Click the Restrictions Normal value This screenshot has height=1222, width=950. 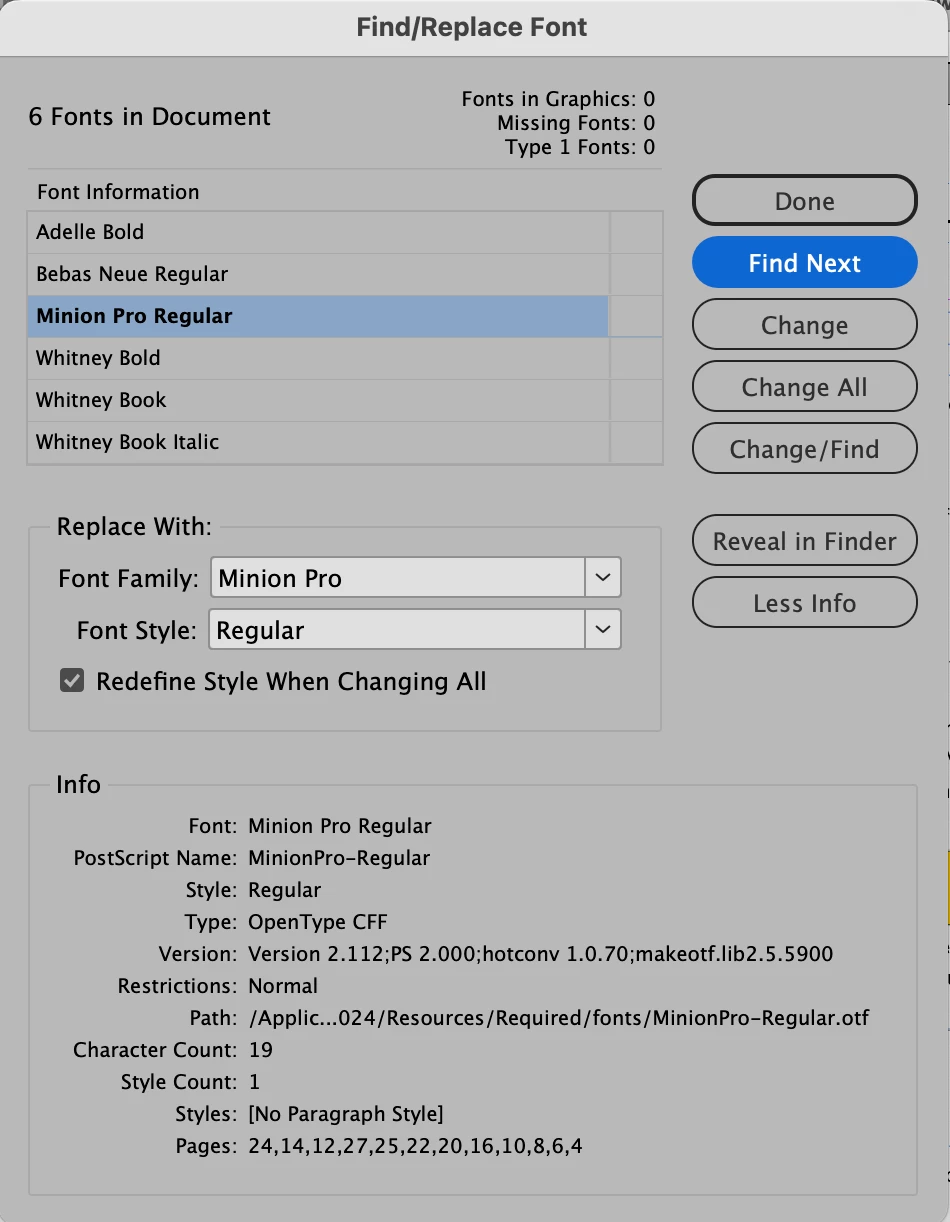coord(283,986)
